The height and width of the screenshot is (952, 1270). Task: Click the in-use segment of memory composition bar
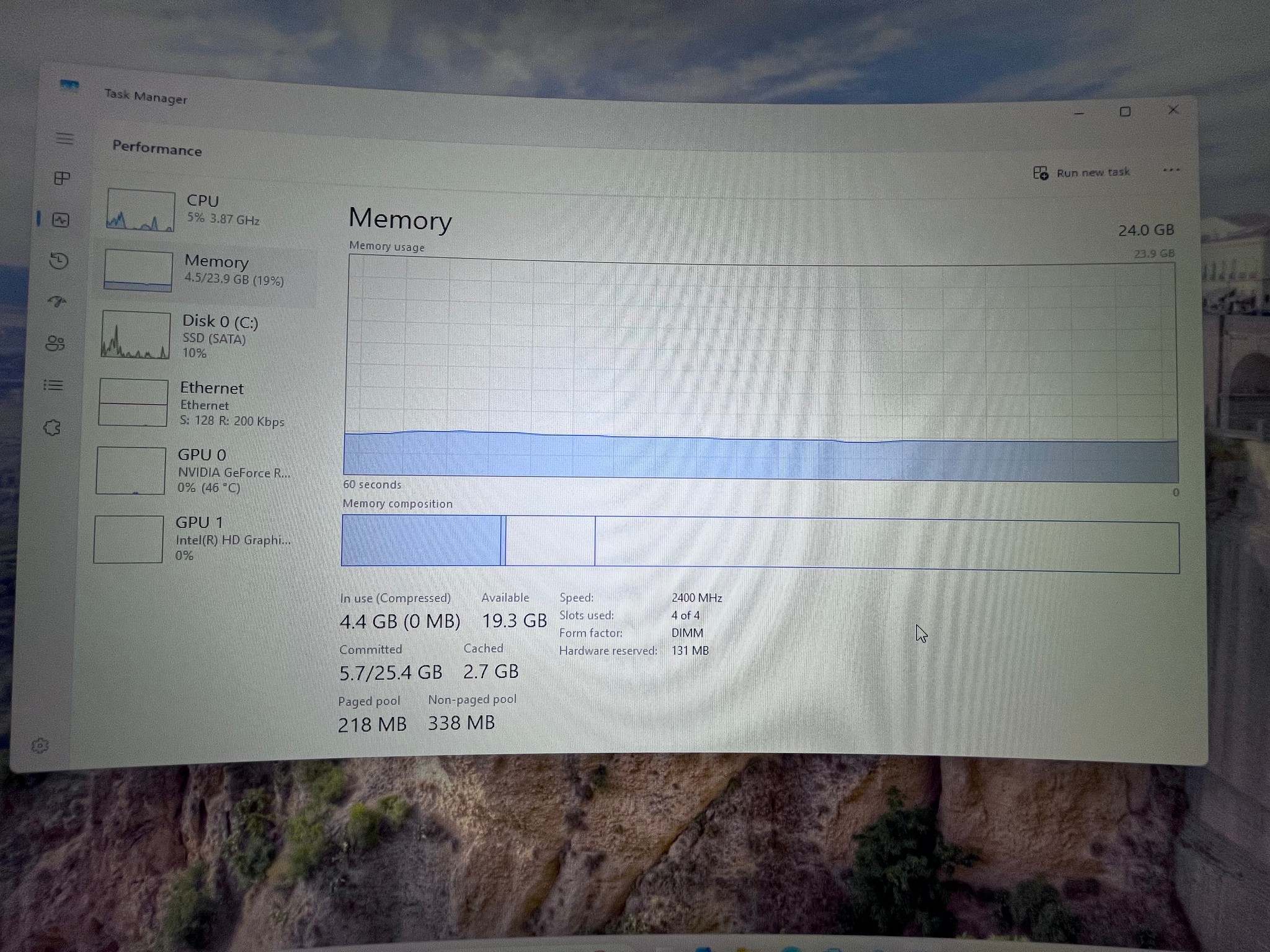click(x=421, y=540)
